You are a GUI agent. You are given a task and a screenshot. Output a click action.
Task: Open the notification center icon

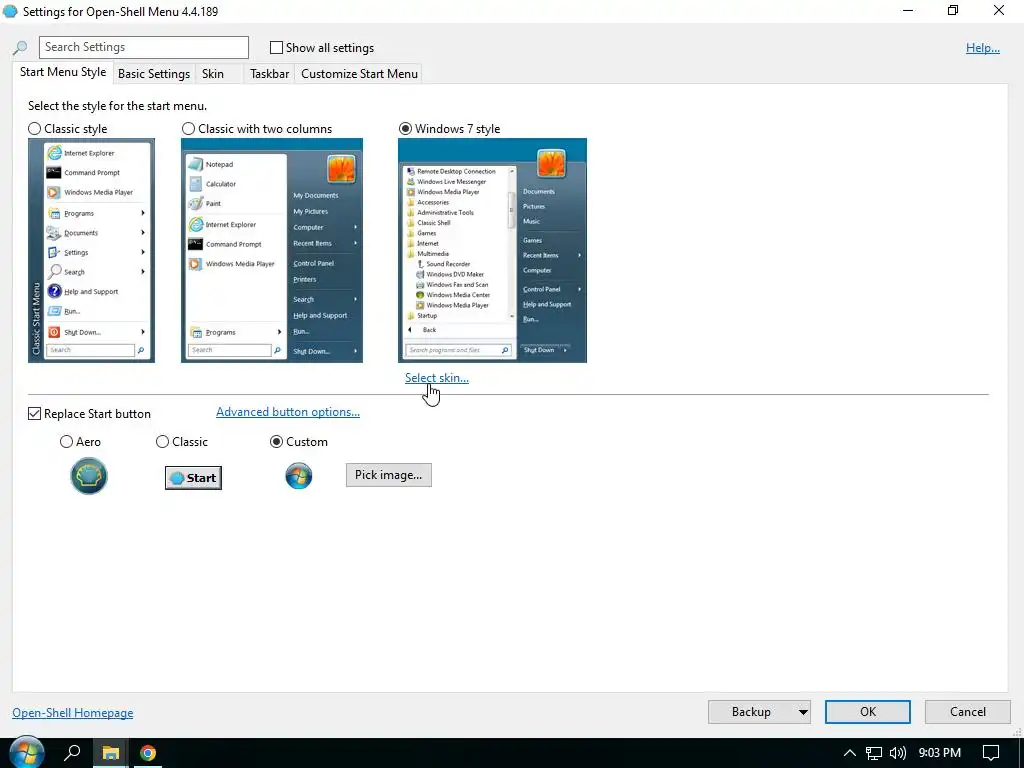pyautogui.click(x=991, y=753)
